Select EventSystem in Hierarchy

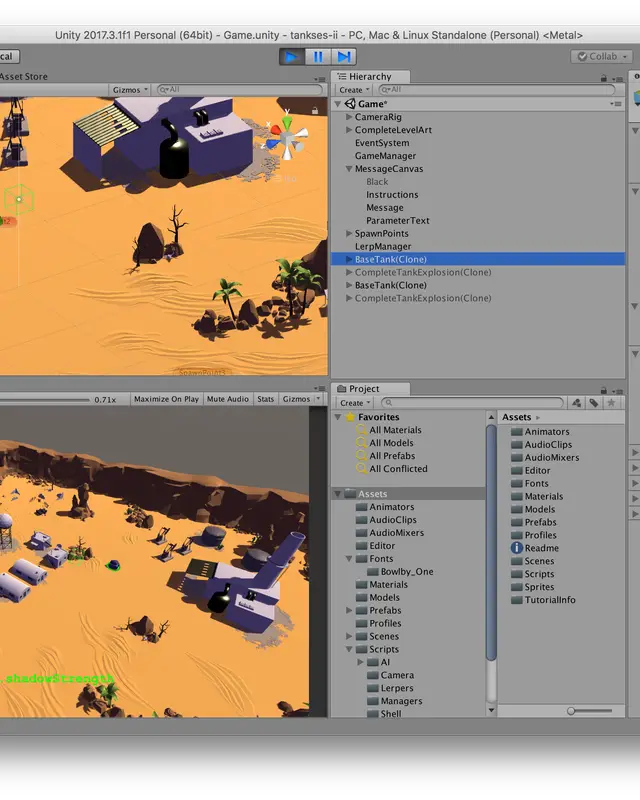coord(382,143)
